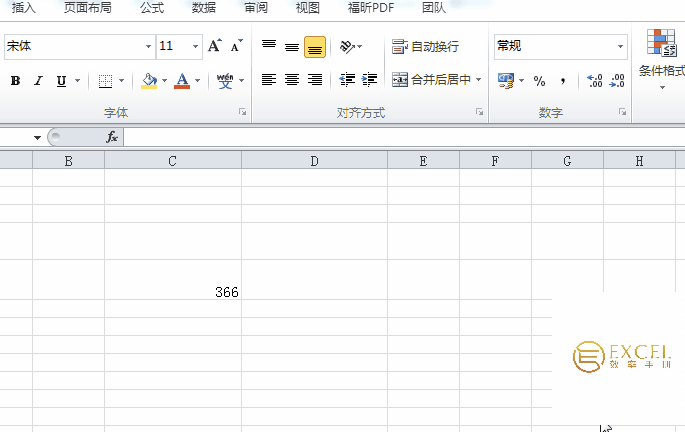Apply percent style
The image size is (685, 432).
(x=540, y=81)
